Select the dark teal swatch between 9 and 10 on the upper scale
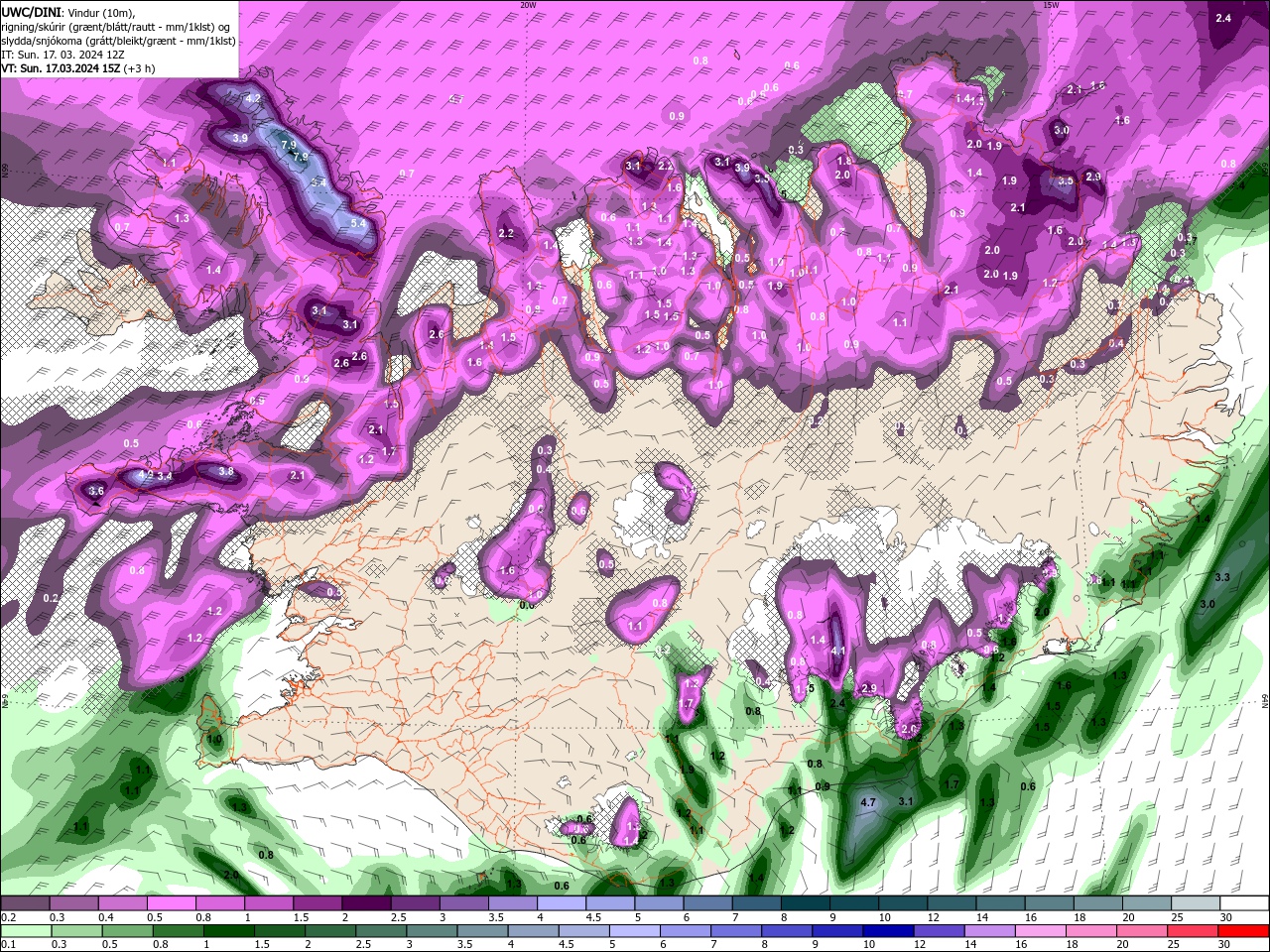The width and height of the screenshot is (1270, 952). click(x=854, y=903)
